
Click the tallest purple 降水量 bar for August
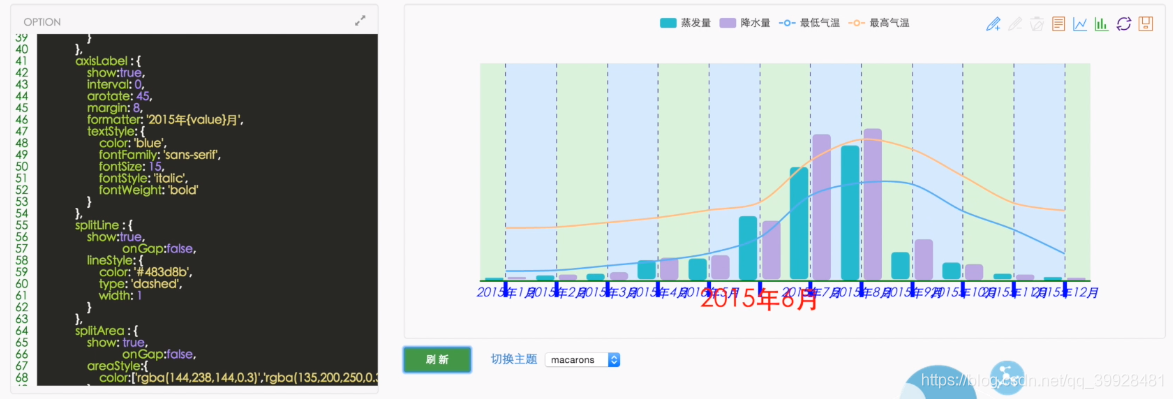872,204
